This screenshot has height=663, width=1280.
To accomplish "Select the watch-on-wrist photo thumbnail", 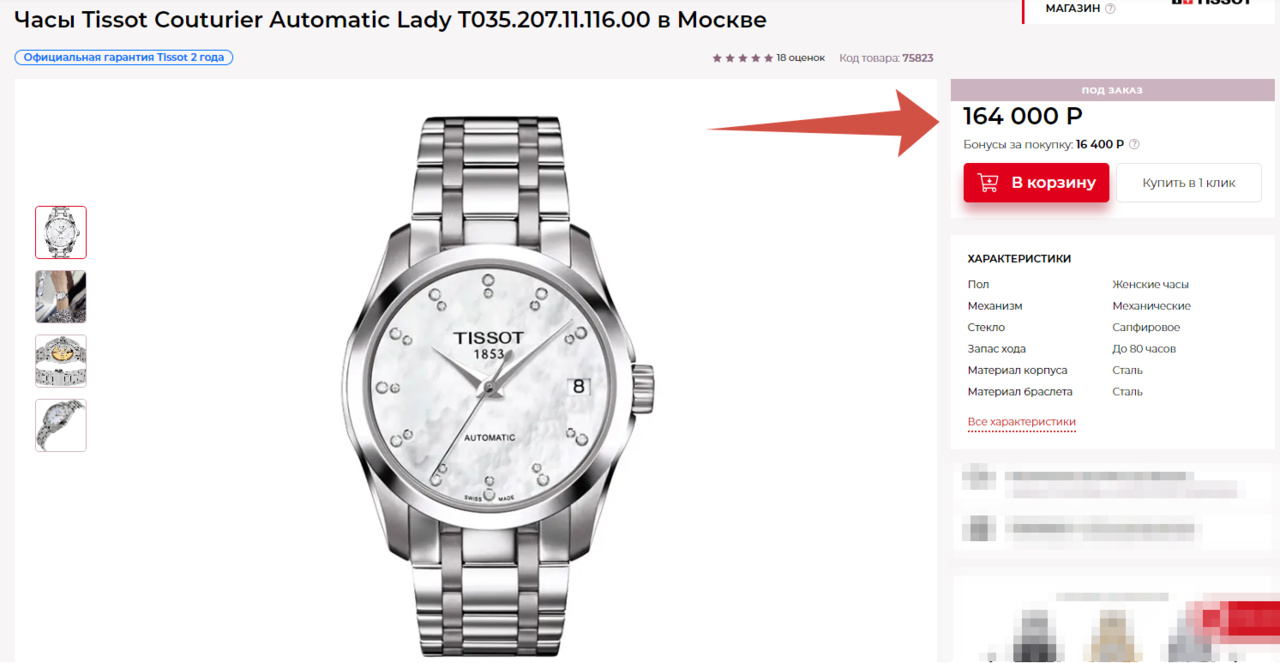I will point(61,296).
